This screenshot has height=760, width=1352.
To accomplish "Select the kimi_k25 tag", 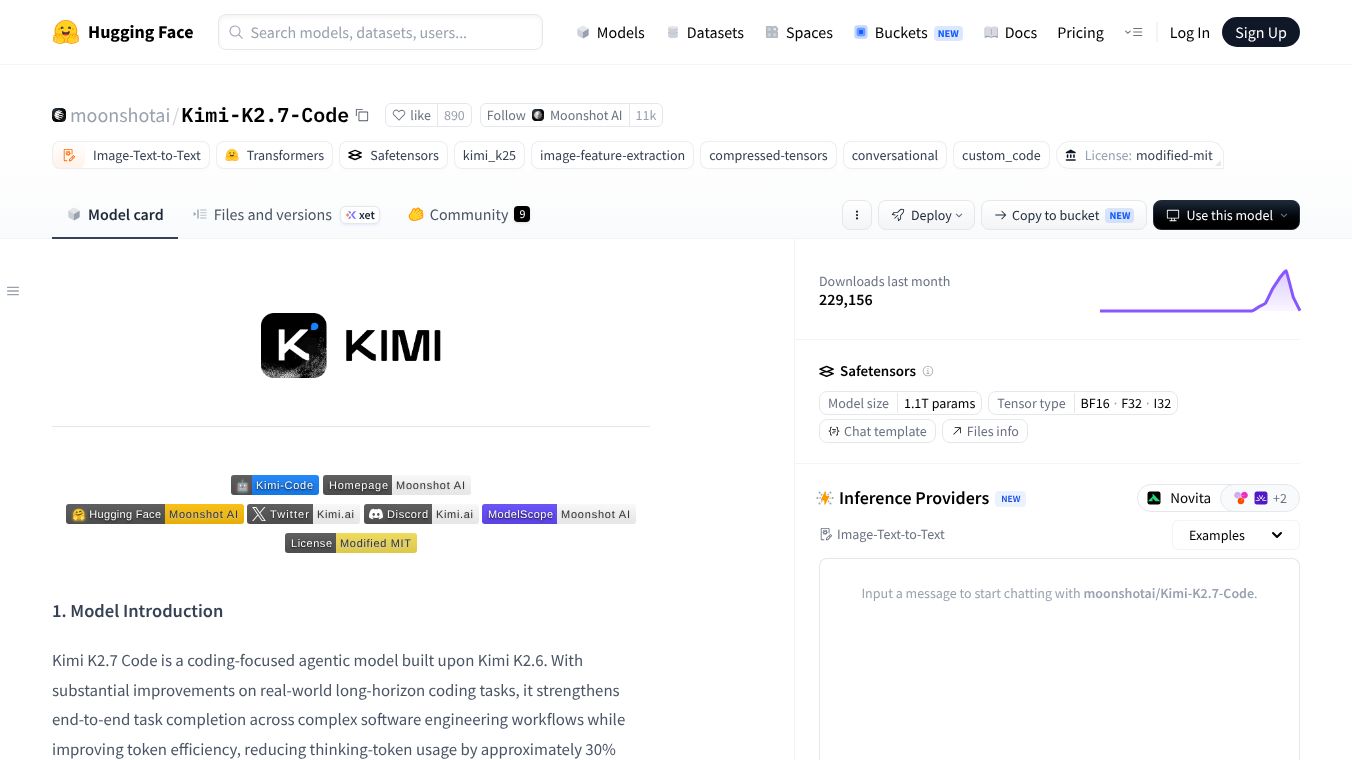I will click(489, 156).
